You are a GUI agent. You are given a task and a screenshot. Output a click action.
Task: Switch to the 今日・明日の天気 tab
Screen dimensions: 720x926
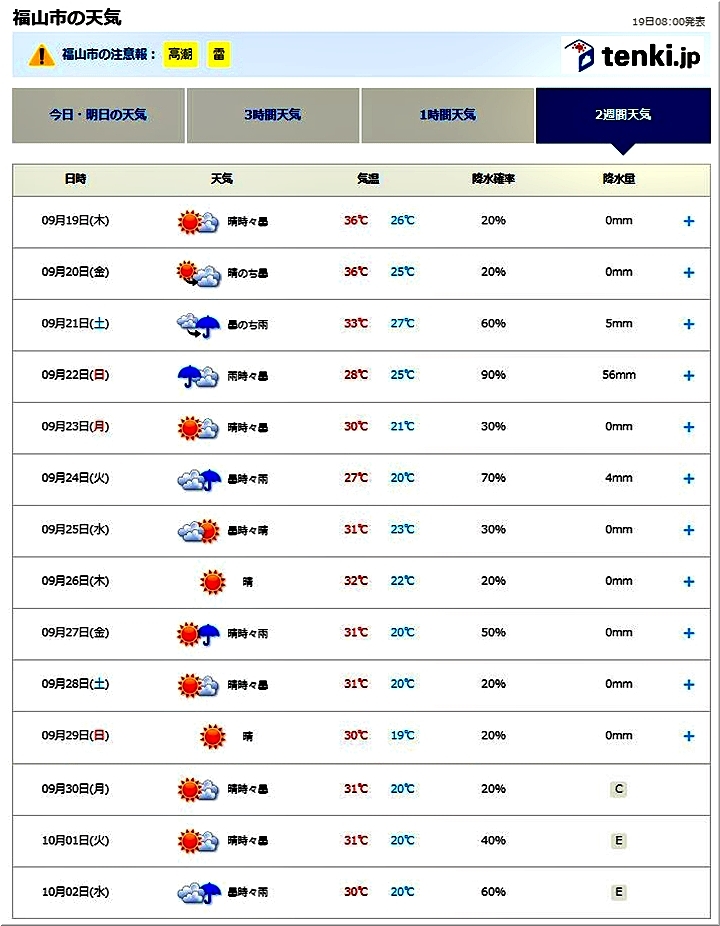pyautogui.click(x=98, y=115)
